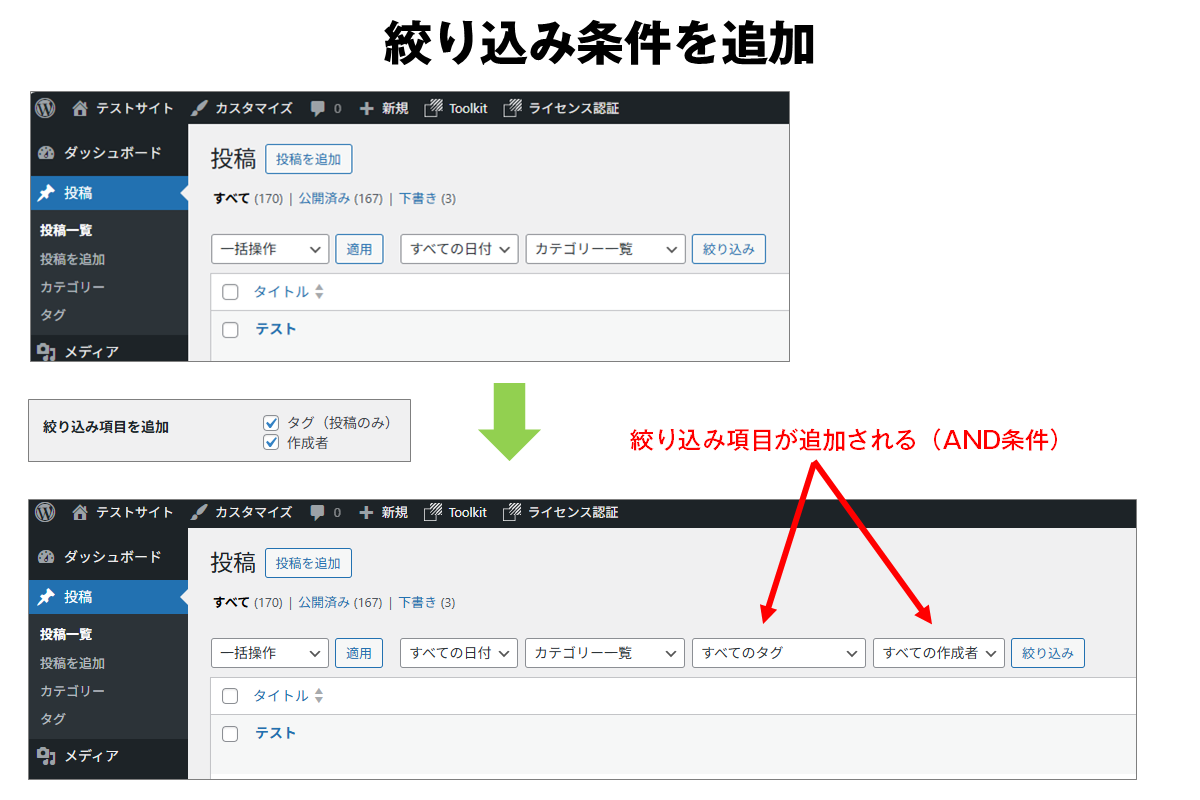
Task: Click 適用 button in bottom screenshot
Action: (x=359, y=653)
